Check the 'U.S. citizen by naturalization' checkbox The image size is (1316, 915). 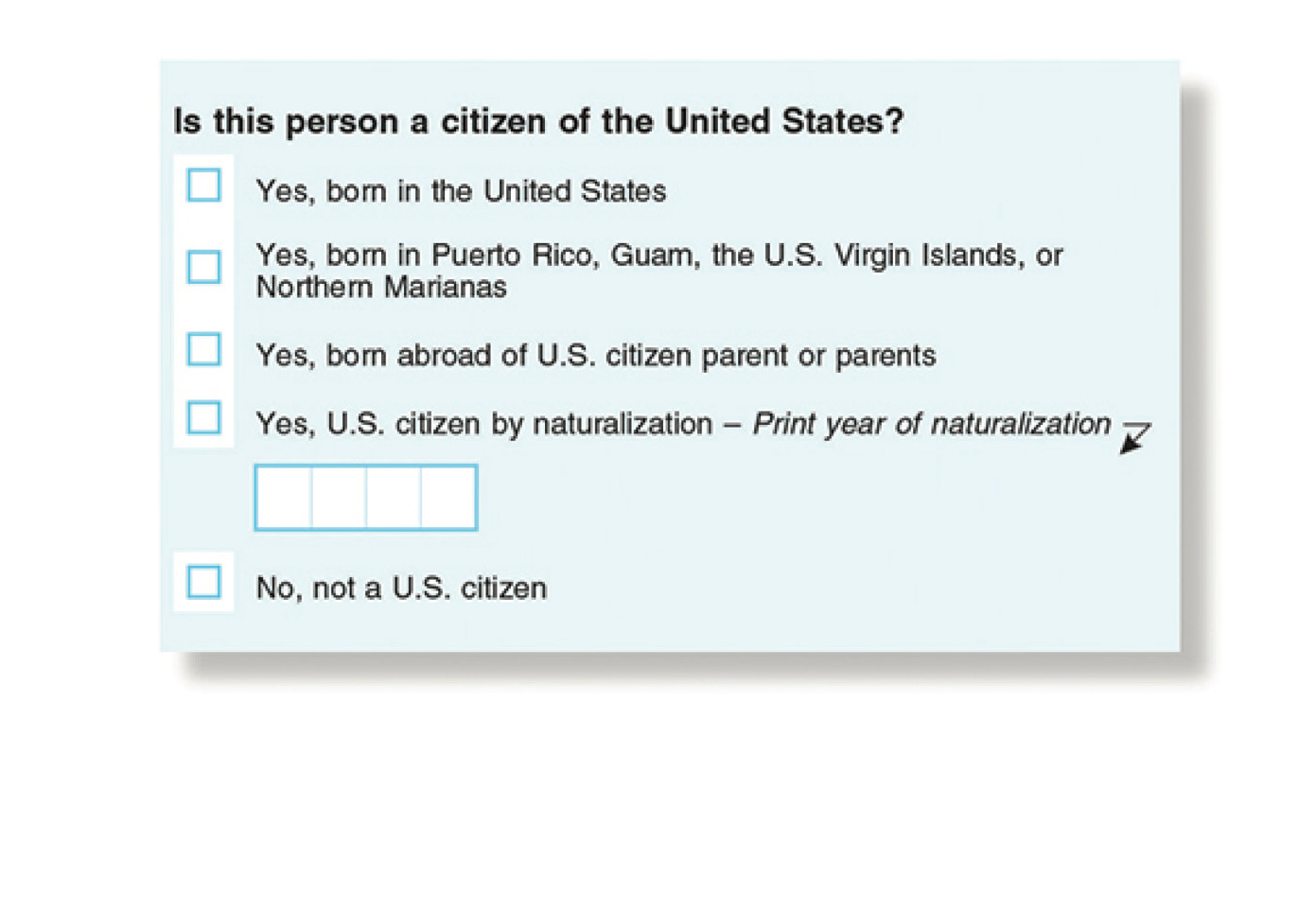coord(203,417)
